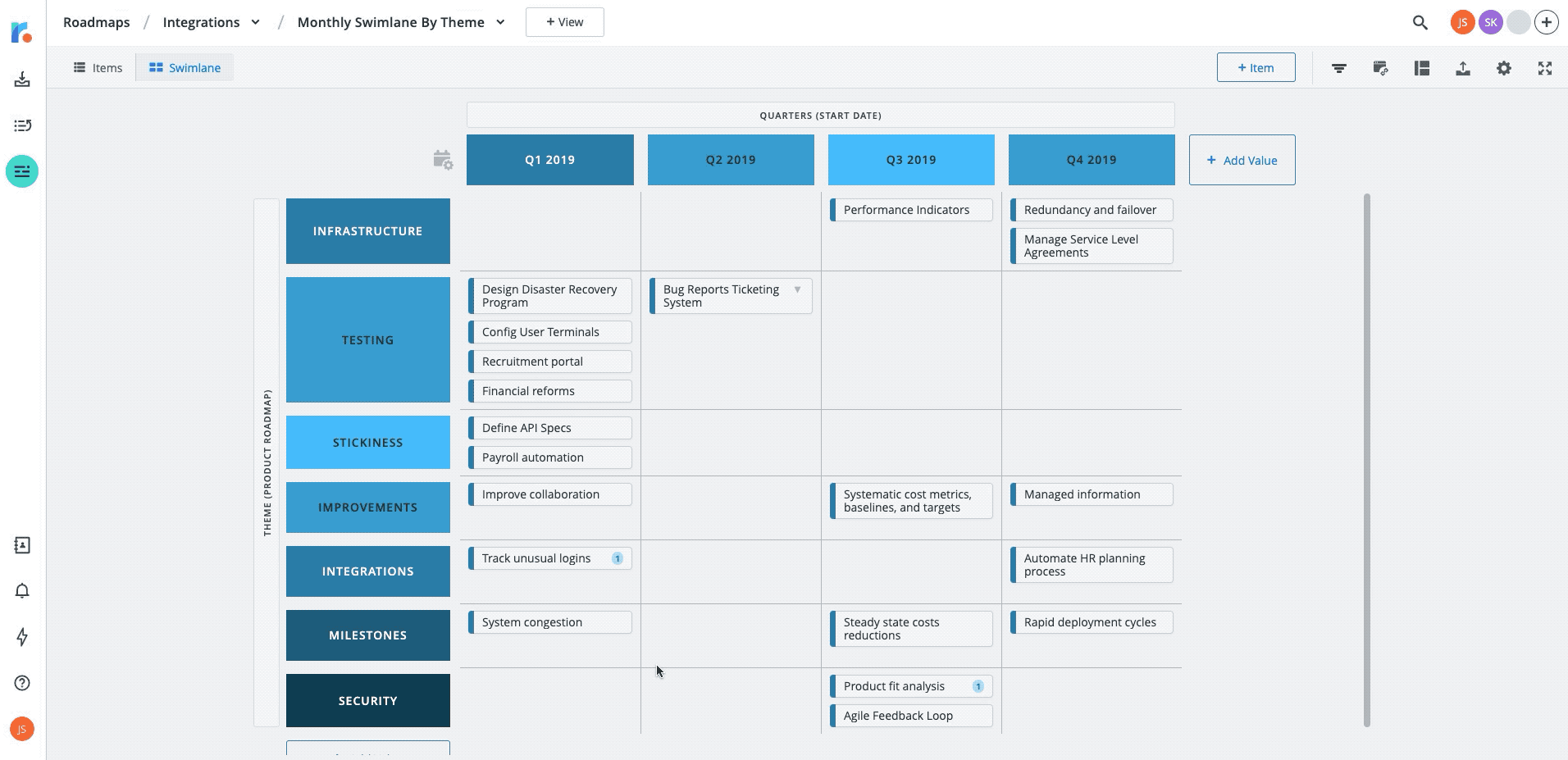The image size is (1568, 760).
Task: Select the Q1 2019 column header
Action: [x=550, y=160]
